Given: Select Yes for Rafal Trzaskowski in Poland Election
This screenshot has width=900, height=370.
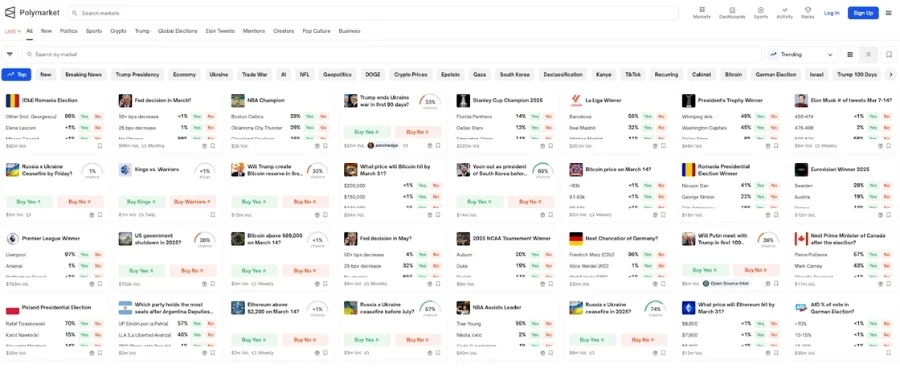Looking at the screenshot, I should click(x=84, y=324).
